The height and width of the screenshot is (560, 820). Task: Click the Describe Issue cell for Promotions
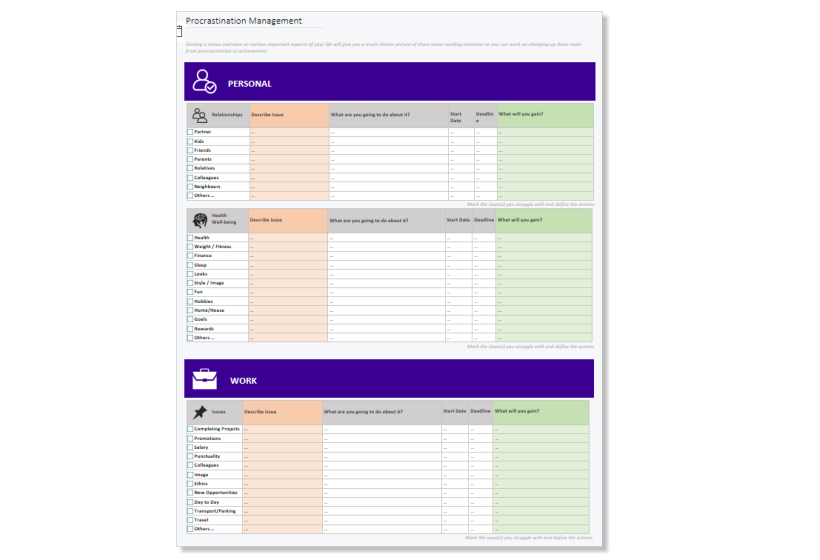pyautogui.click(x=282, y=439)
